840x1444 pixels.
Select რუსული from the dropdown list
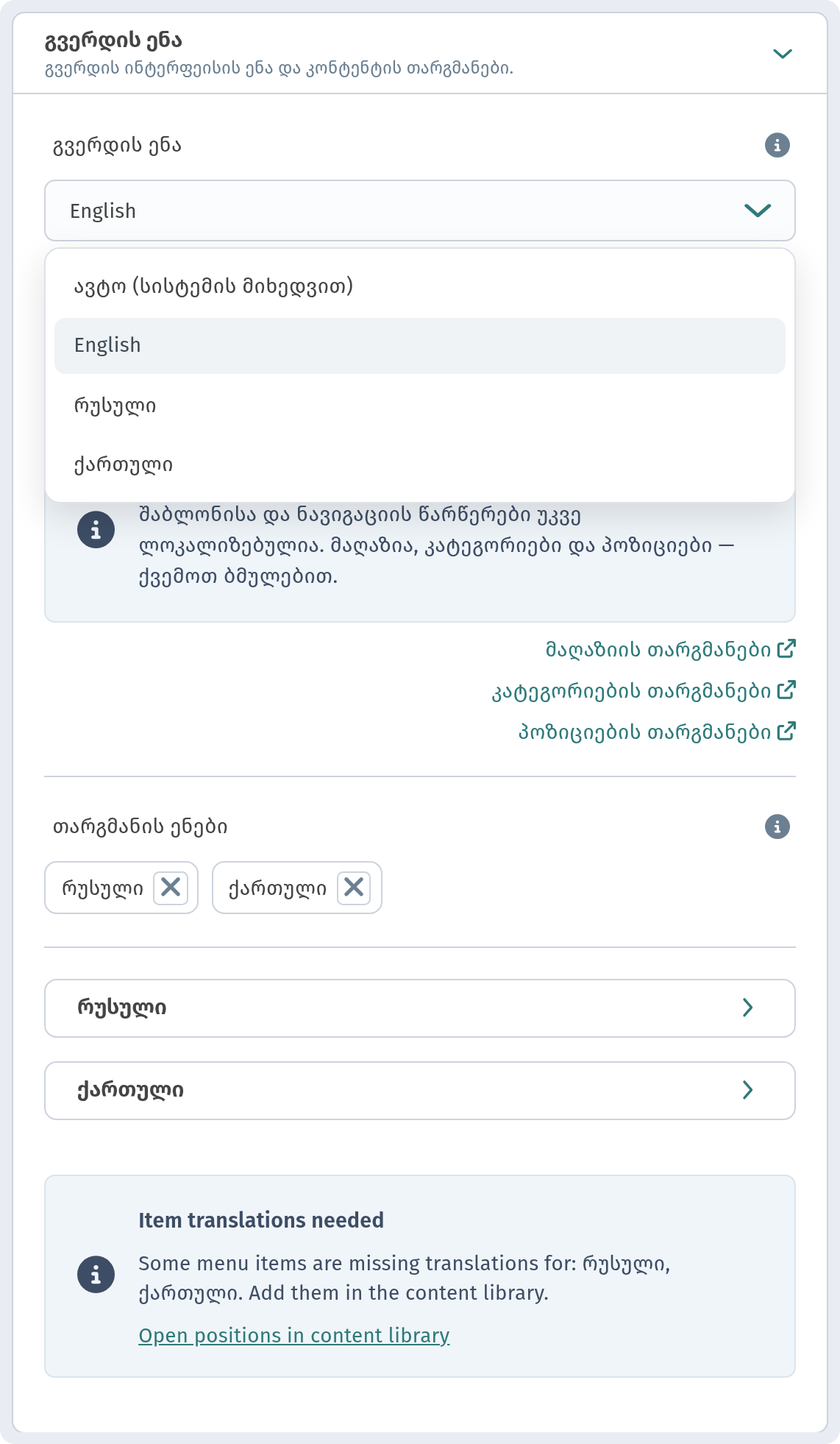click(x=420, y=406)
